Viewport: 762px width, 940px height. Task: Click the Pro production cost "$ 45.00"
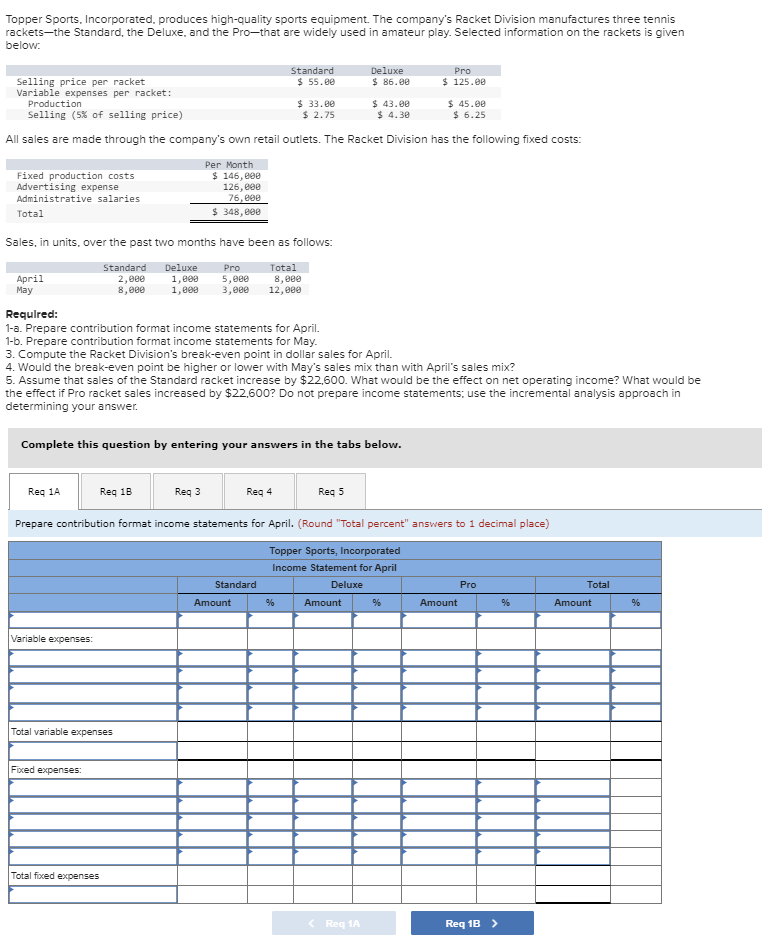[x=466, y=104]
